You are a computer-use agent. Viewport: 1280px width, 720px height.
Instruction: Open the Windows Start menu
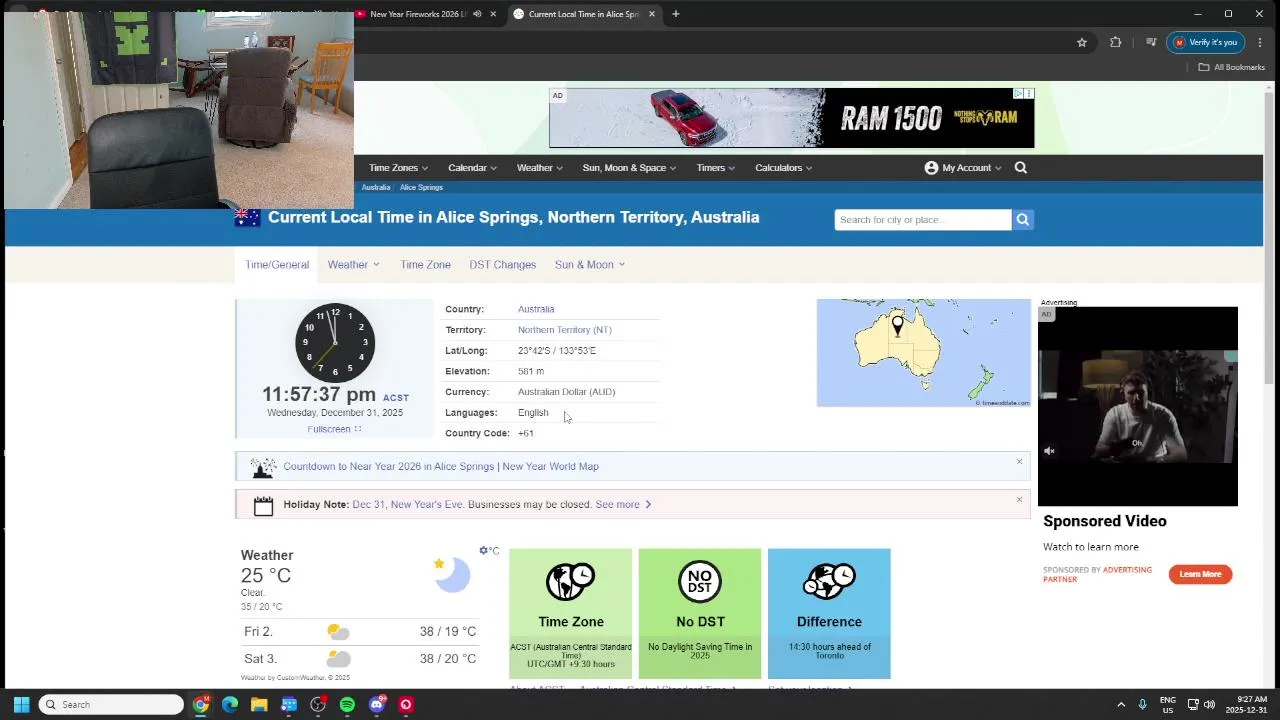21,704
